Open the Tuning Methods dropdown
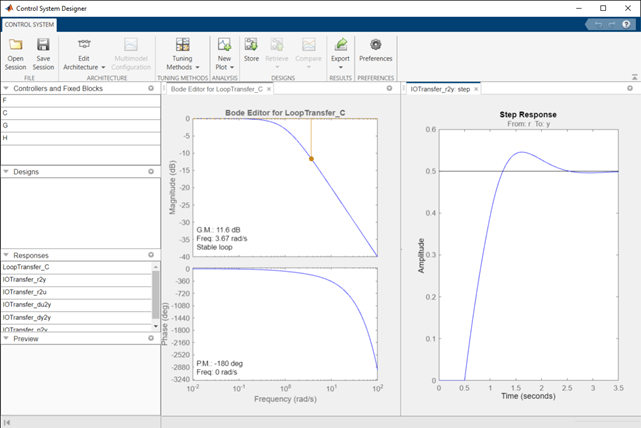Screen dimensions: 641x428 pyautogui.click(x=182, y=62)
